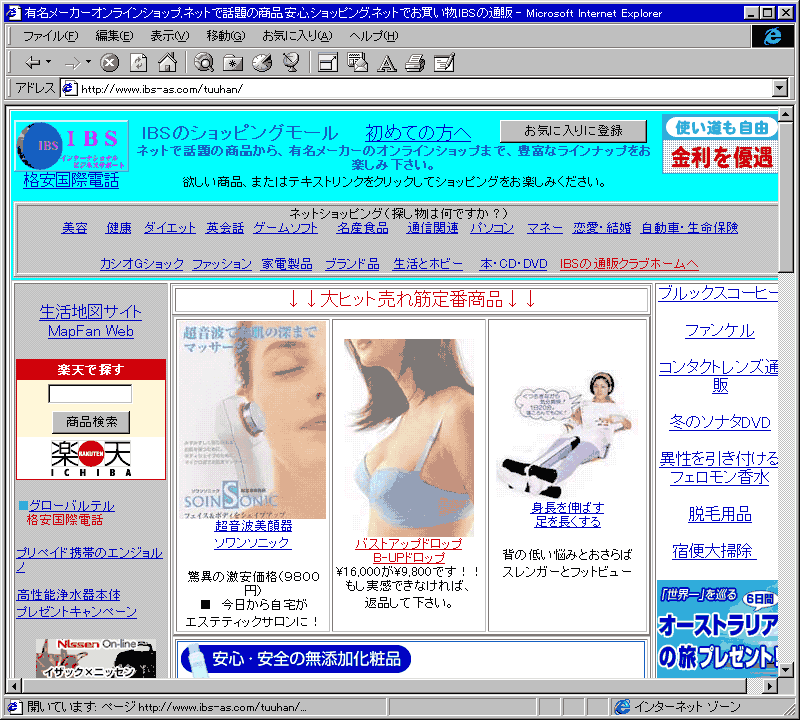Open the グローバルテル link
800x720 pixels.
[71, 506]
